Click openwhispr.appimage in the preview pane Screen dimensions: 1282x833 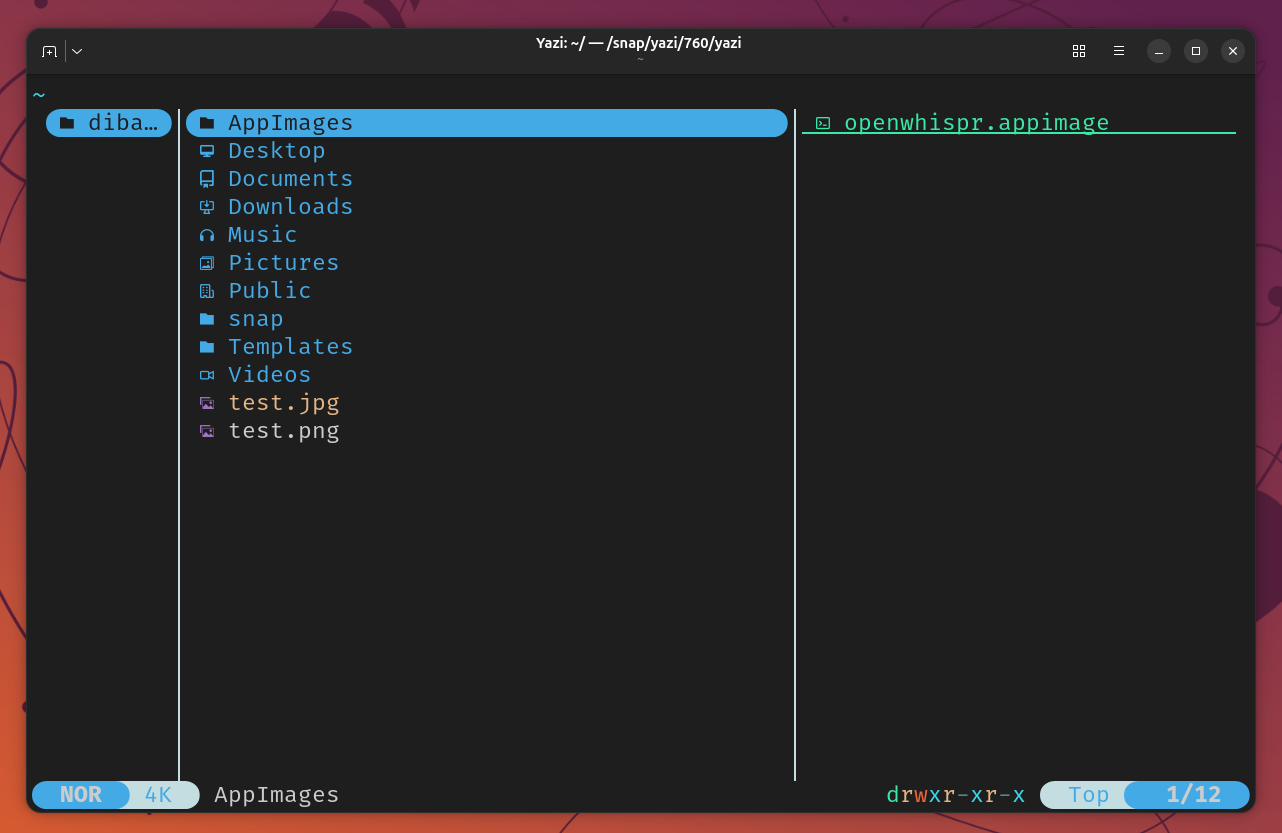pyautogui.click(x=977, y=123)
